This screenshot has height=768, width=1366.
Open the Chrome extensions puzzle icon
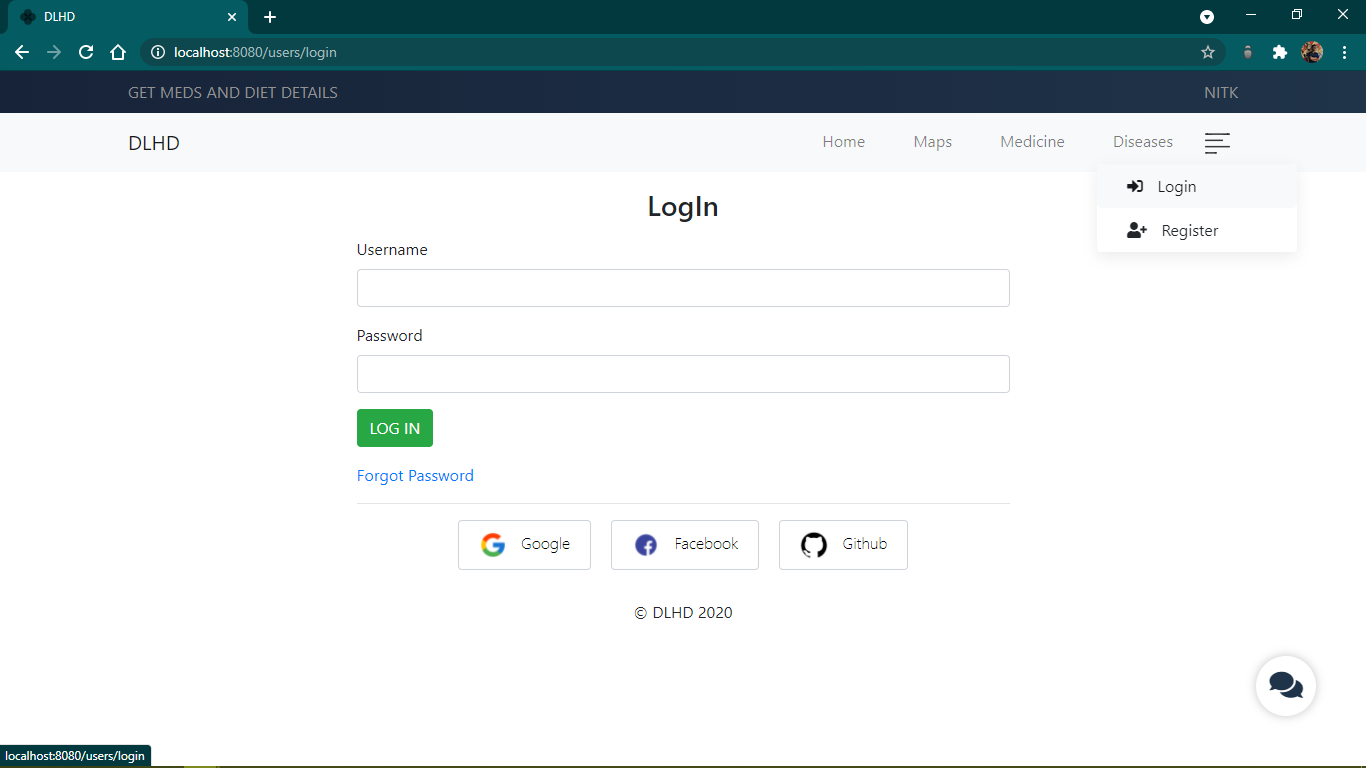coord(1279,52)
